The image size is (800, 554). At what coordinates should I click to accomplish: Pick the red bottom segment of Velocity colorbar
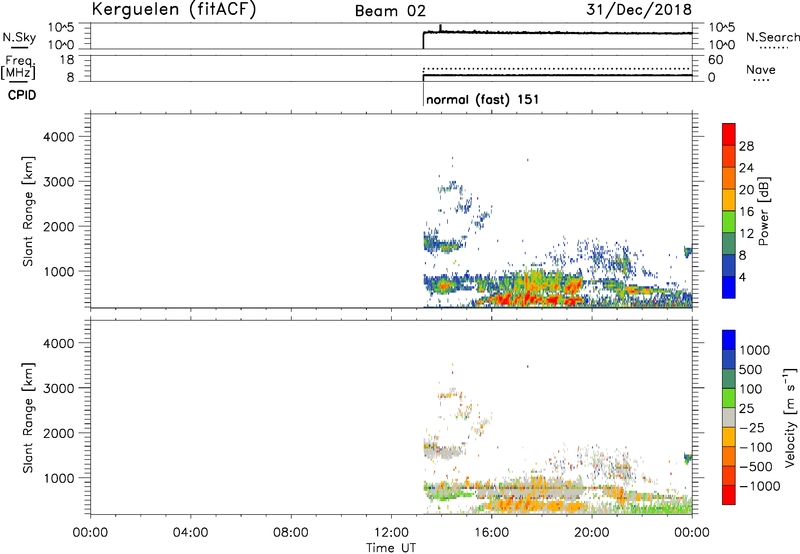coord(729,495)
